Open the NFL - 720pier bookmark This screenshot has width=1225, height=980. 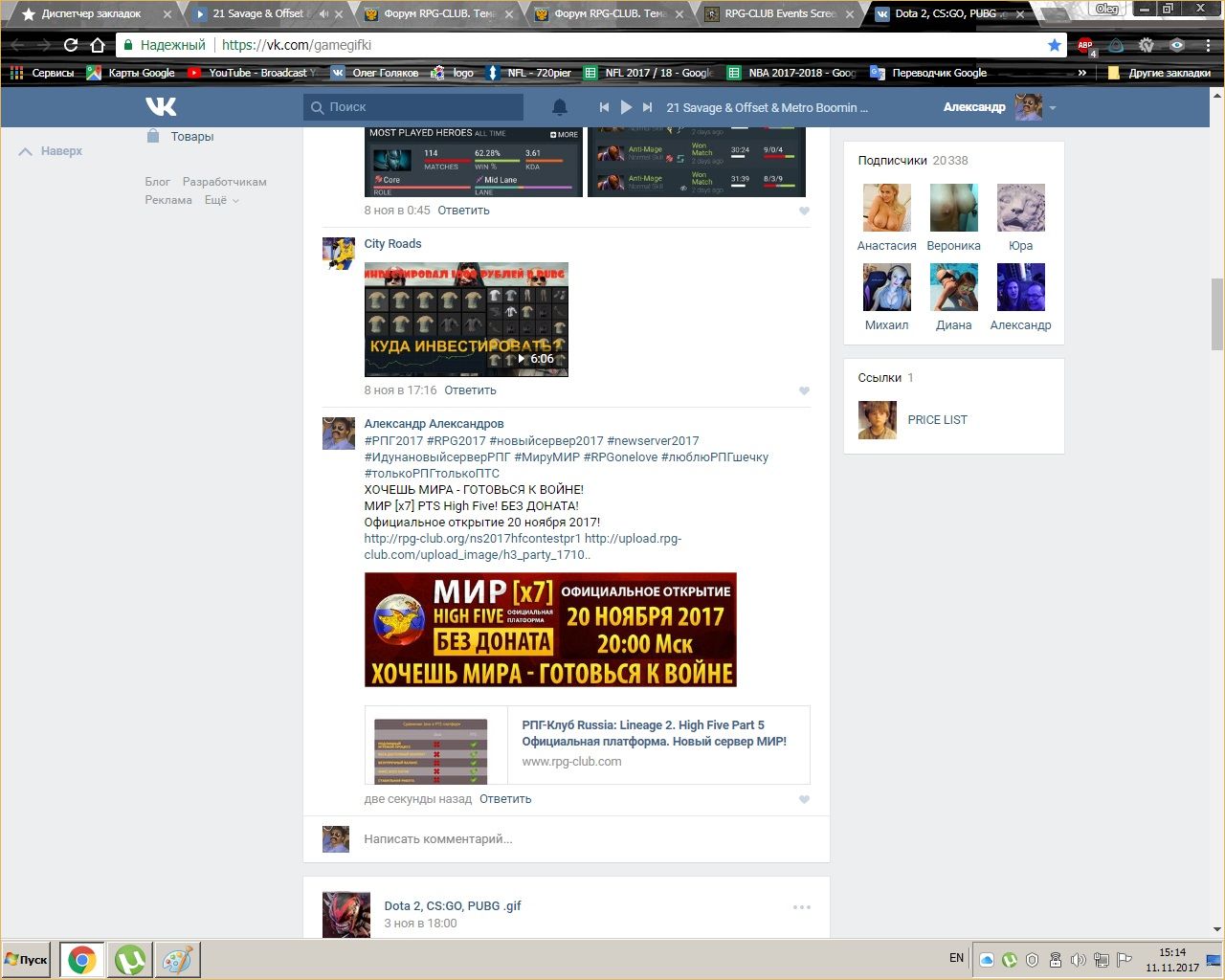(x=529, y=73)
